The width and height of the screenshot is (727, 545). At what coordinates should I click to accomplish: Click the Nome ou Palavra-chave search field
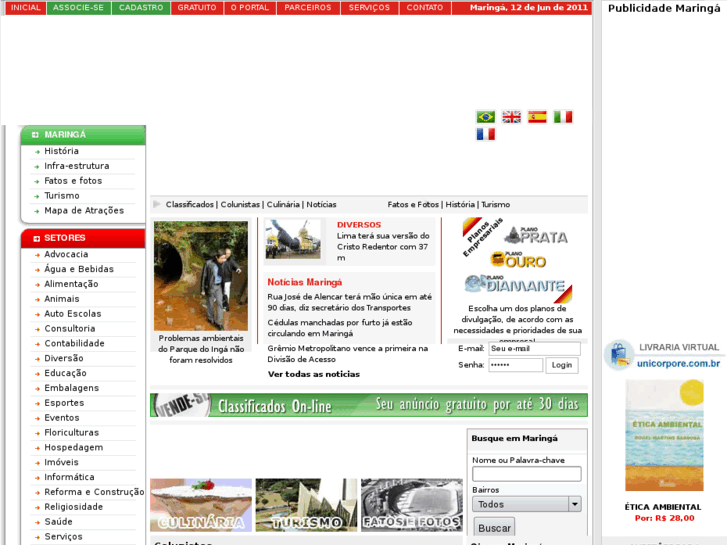526,474
